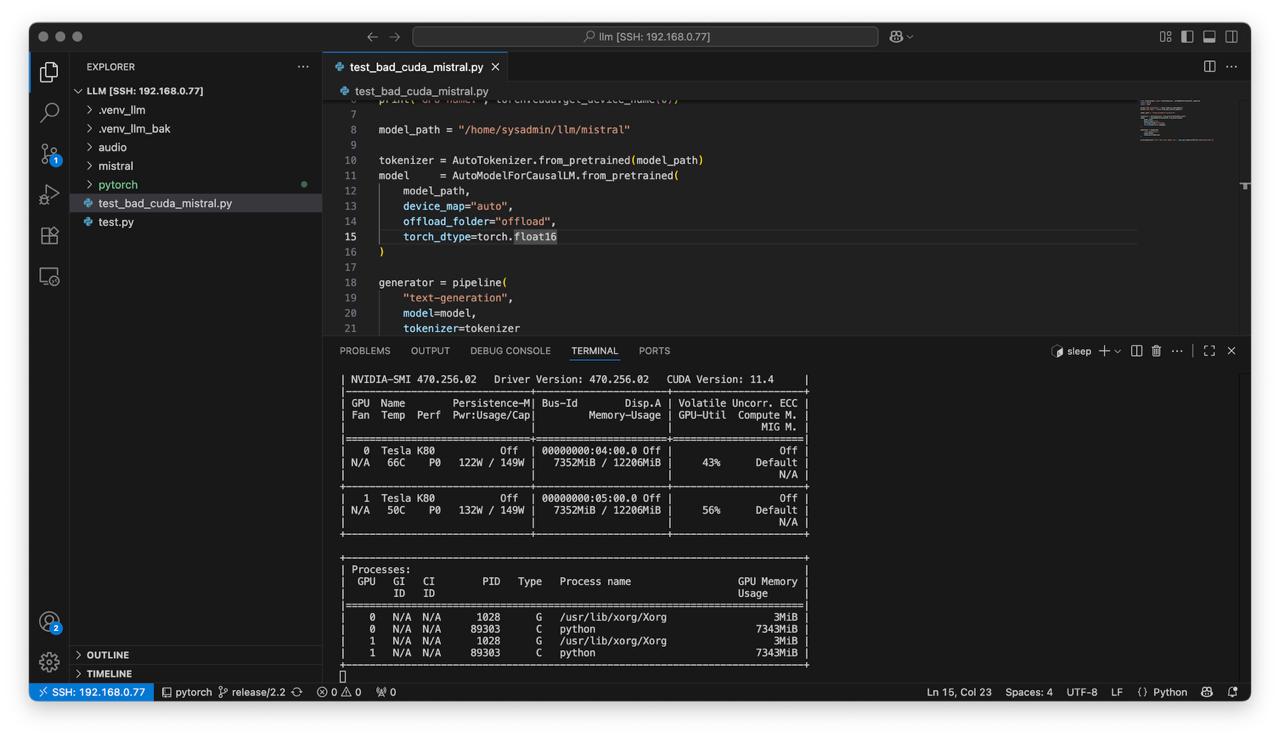The height and width of the screenshot is (737, 1280).
Task: Click the release/2.2 branch indicator
Action: pyautogui.click(x=251, y=692)
